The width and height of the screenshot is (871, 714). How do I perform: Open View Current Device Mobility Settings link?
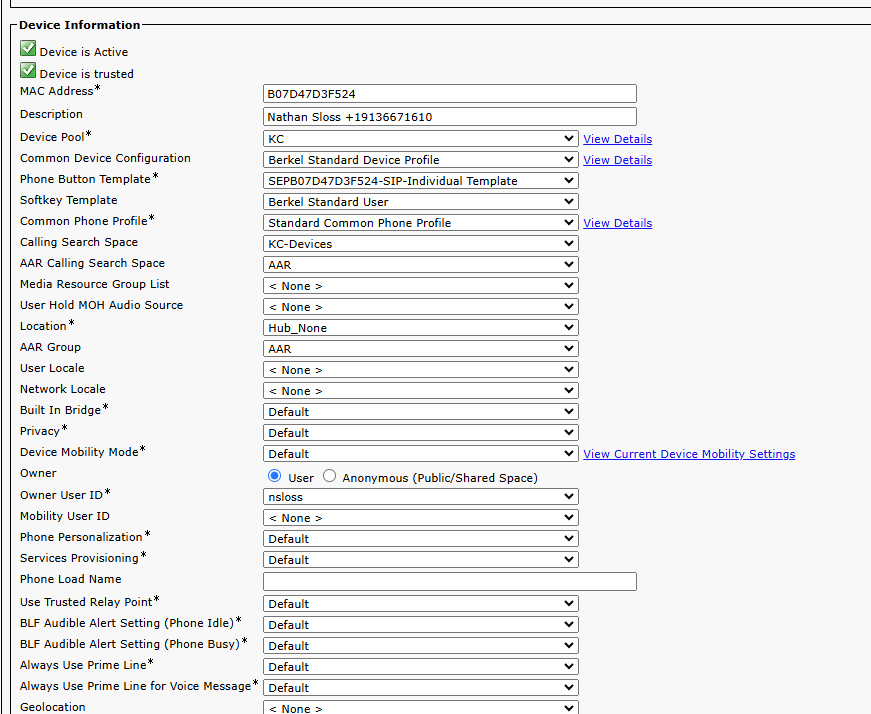pyautogui.click(x=689, y=454)
